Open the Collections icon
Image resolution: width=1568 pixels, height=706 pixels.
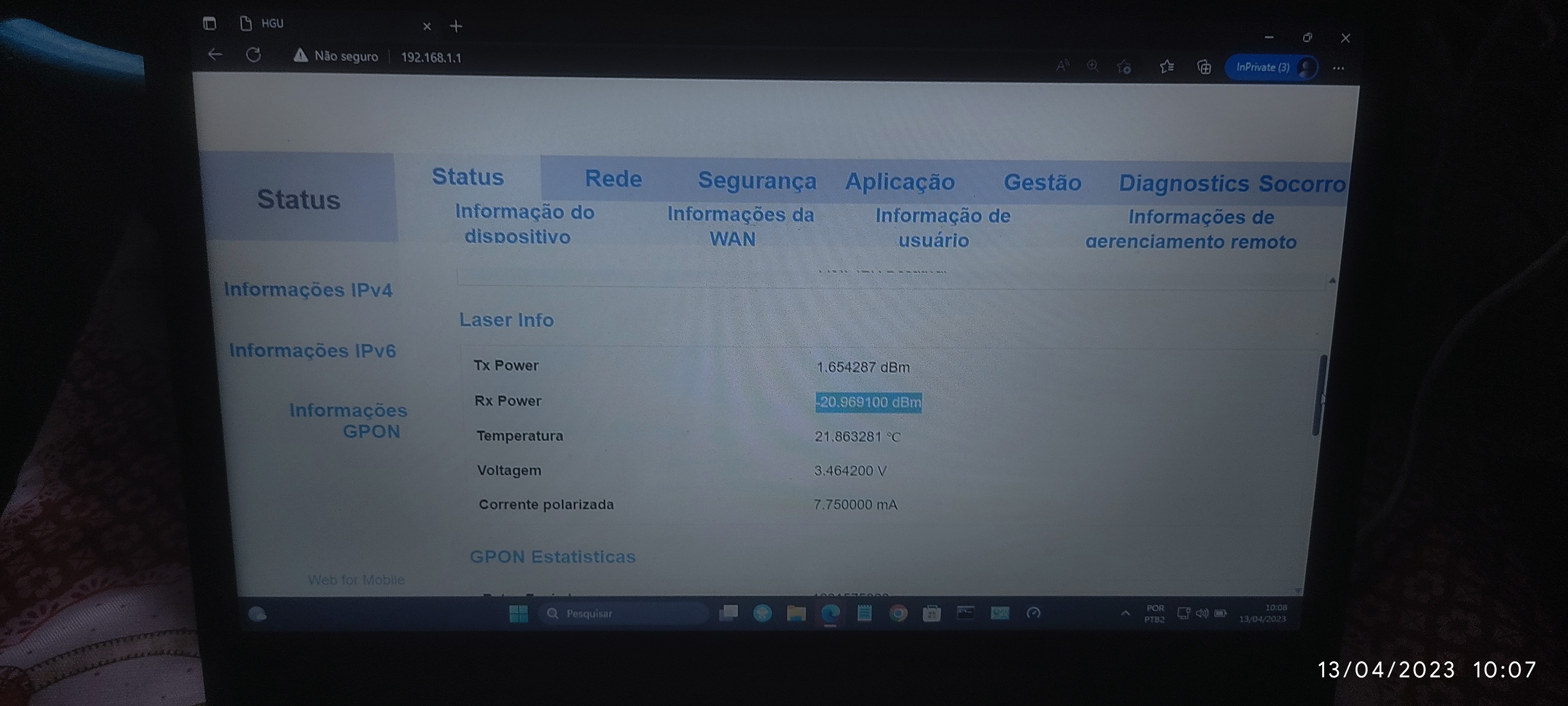[1203, 67]
